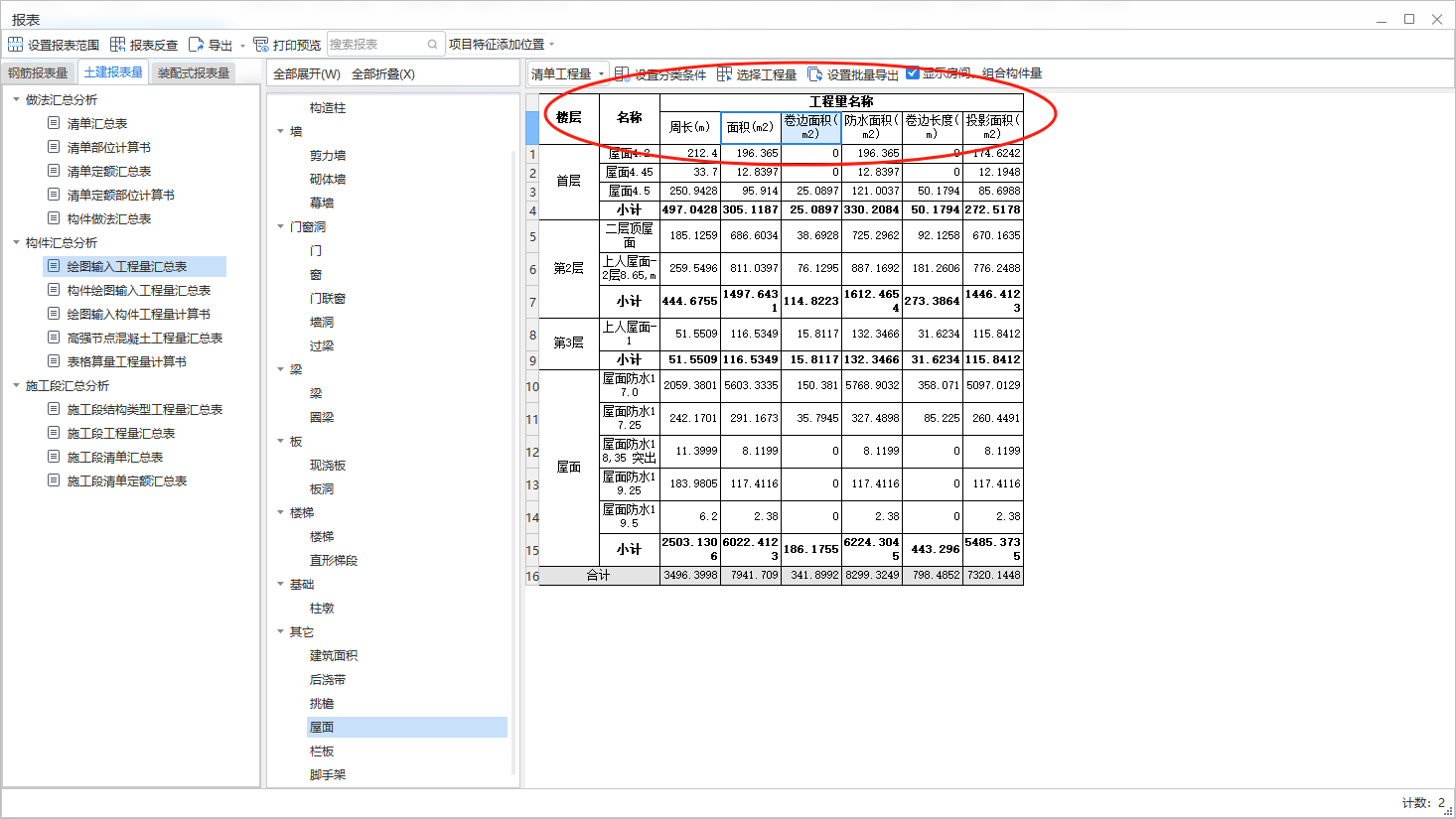Collapse the 基础 component group
1456x819 pixels.
pyautogui.click(x=281, y=584)
